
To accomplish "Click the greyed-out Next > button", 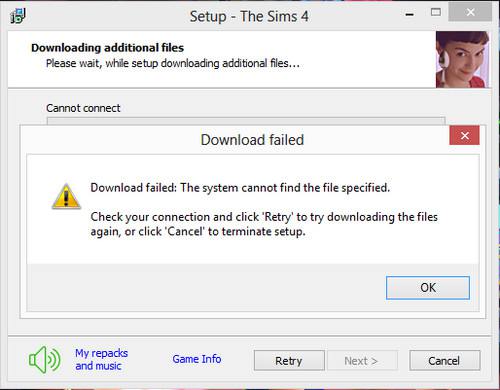I will [362, 360].
